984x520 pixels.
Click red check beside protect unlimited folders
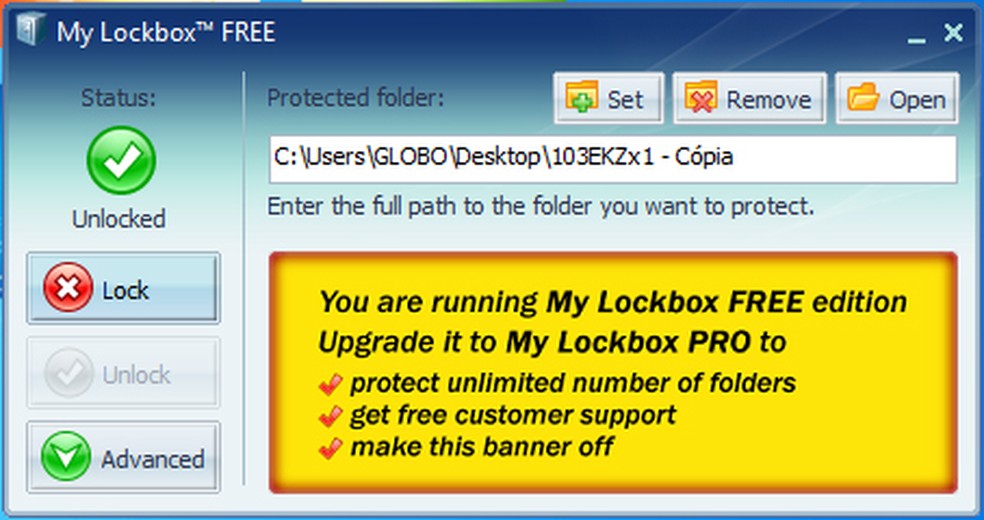[330, 384]
